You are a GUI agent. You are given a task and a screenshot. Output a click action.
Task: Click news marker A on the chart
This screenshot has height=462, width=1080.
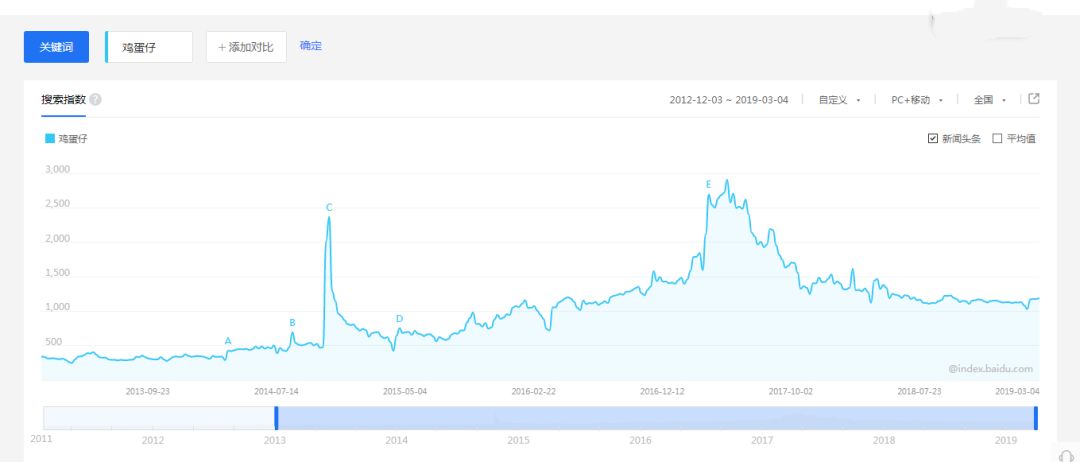[228, 341]
